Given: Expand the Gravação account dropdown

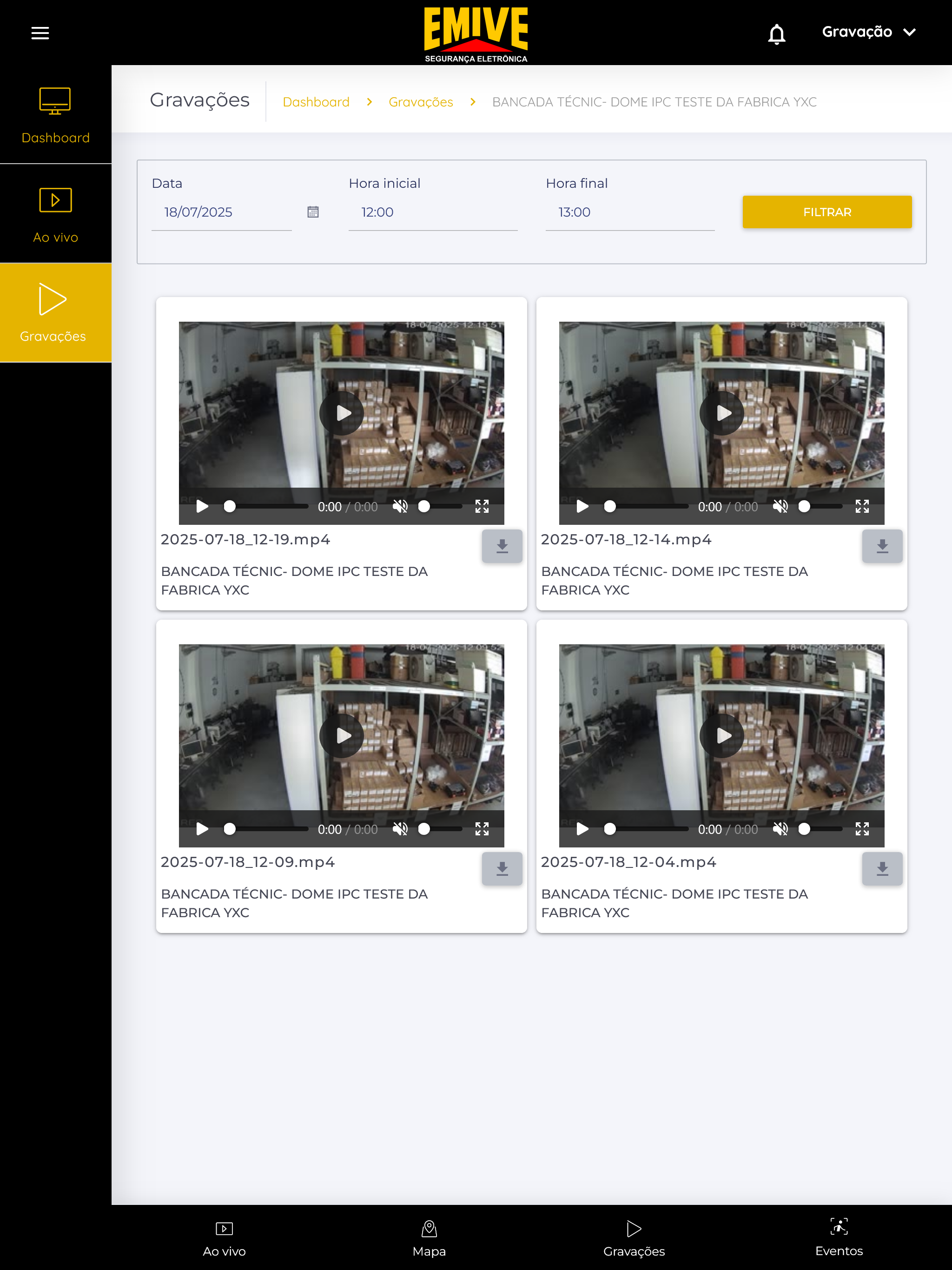Looking at the screenshot, I should coord(868,32).
